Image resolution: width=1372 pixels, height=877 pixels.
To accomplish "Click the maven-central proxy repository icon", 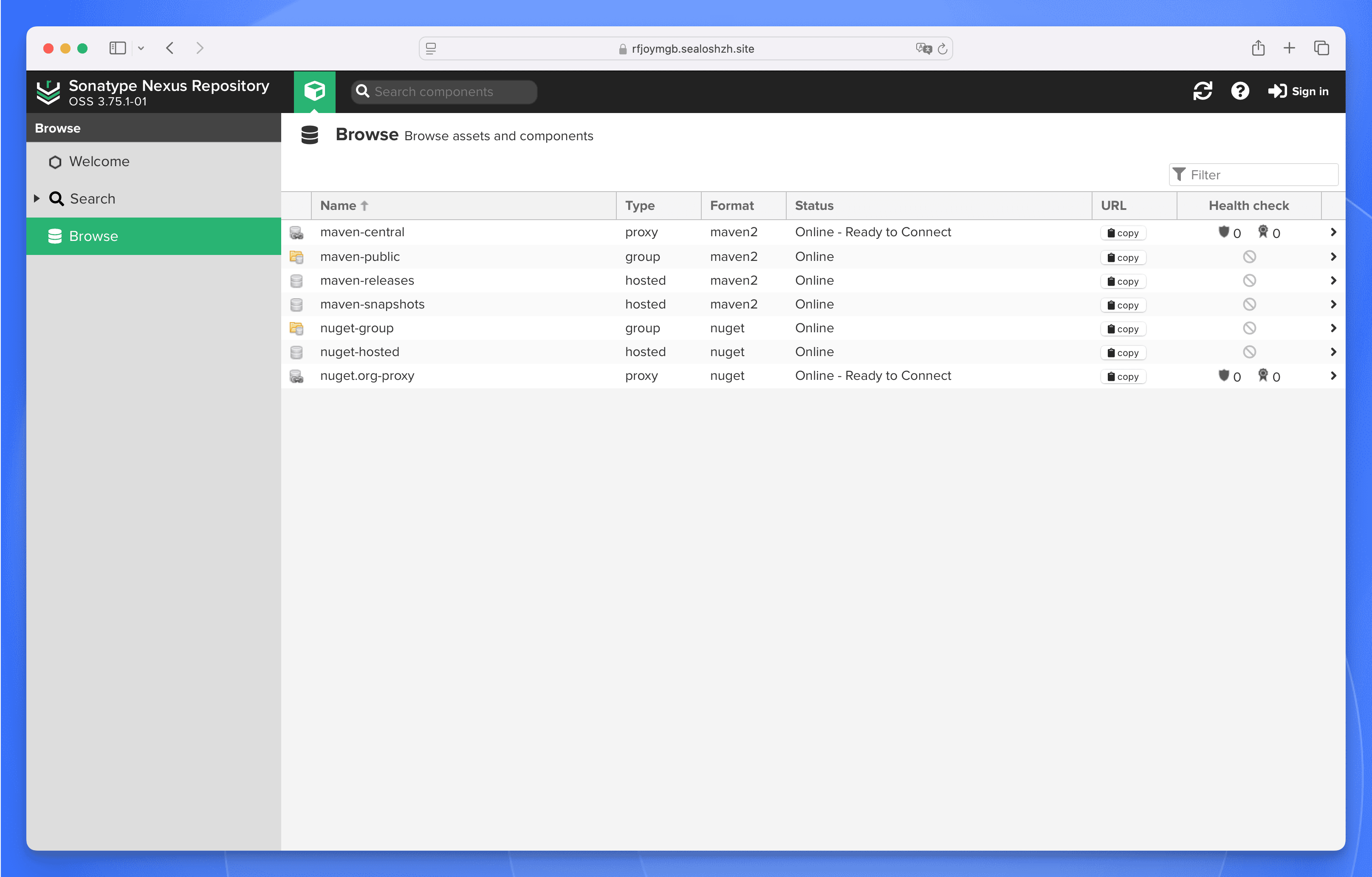I will point(296,232).
